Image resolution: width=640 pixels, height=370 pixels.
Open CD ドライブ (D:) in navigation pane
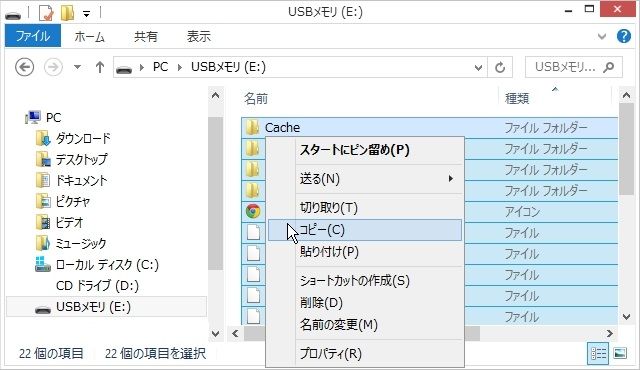97,286
